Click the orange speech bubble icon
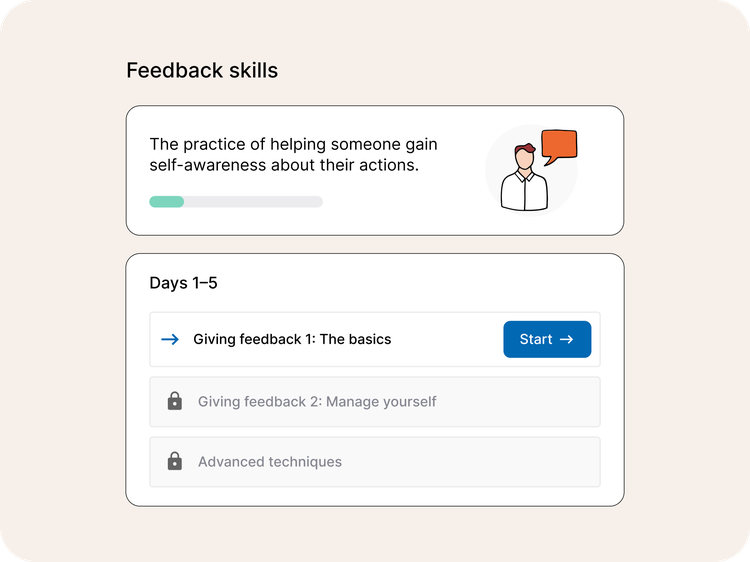 click(x=560, y=145)
